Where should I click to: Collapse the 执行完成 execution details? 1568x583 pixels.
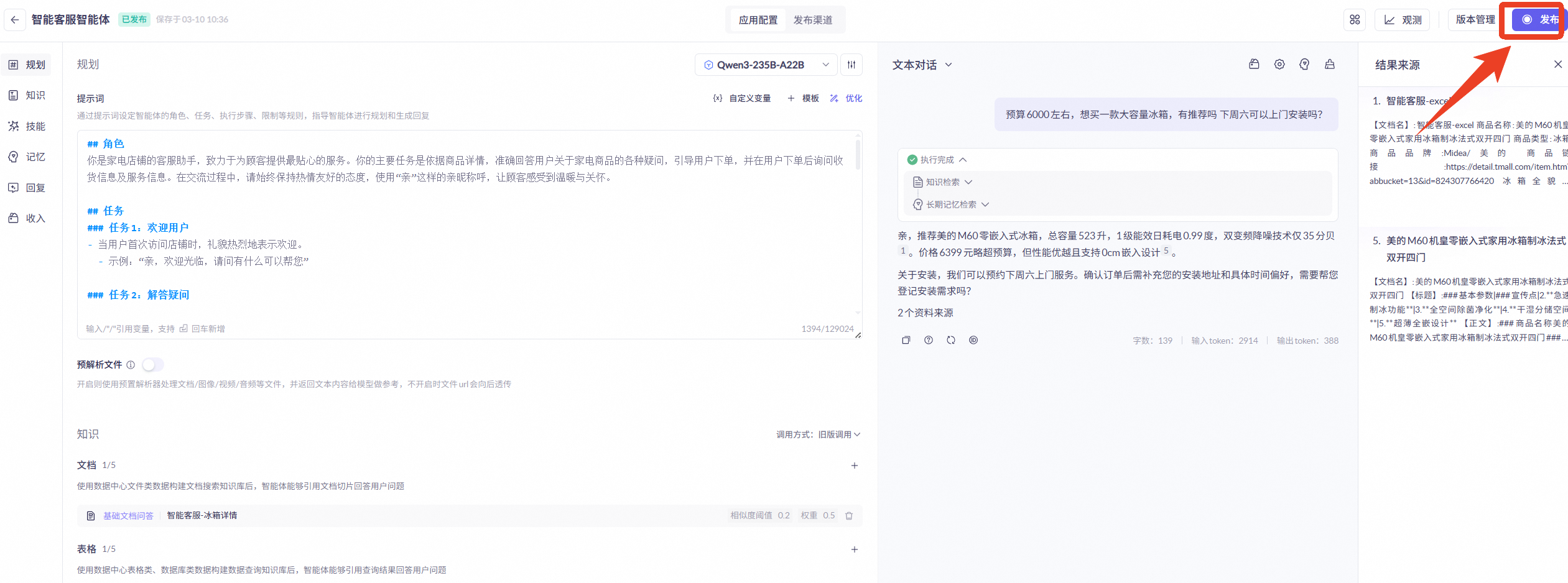[x=963, y=159]
